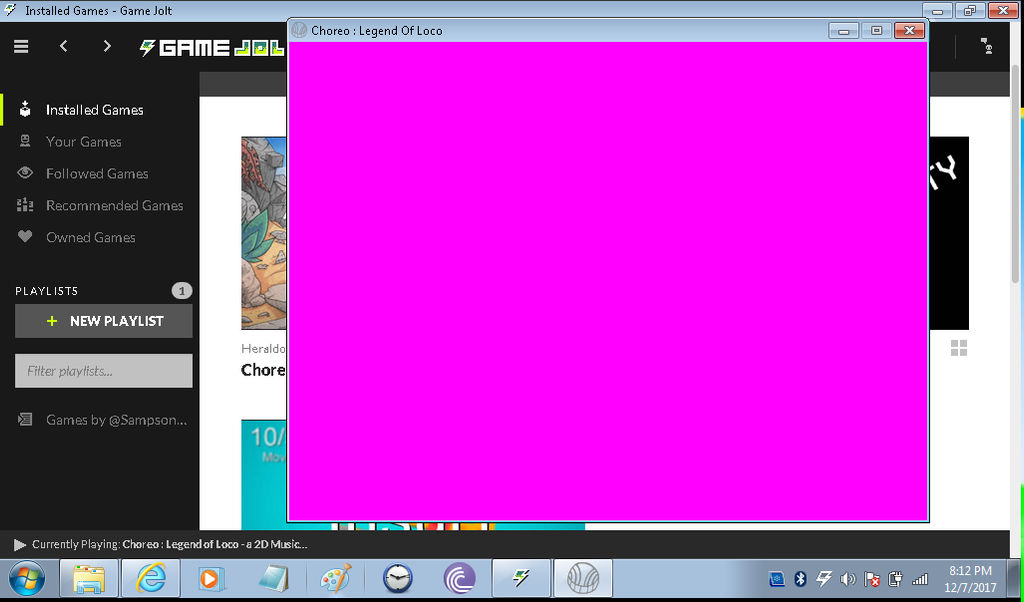Open Windows Explorer from the taskbar
1024x602 pixels.
(89, 578)
